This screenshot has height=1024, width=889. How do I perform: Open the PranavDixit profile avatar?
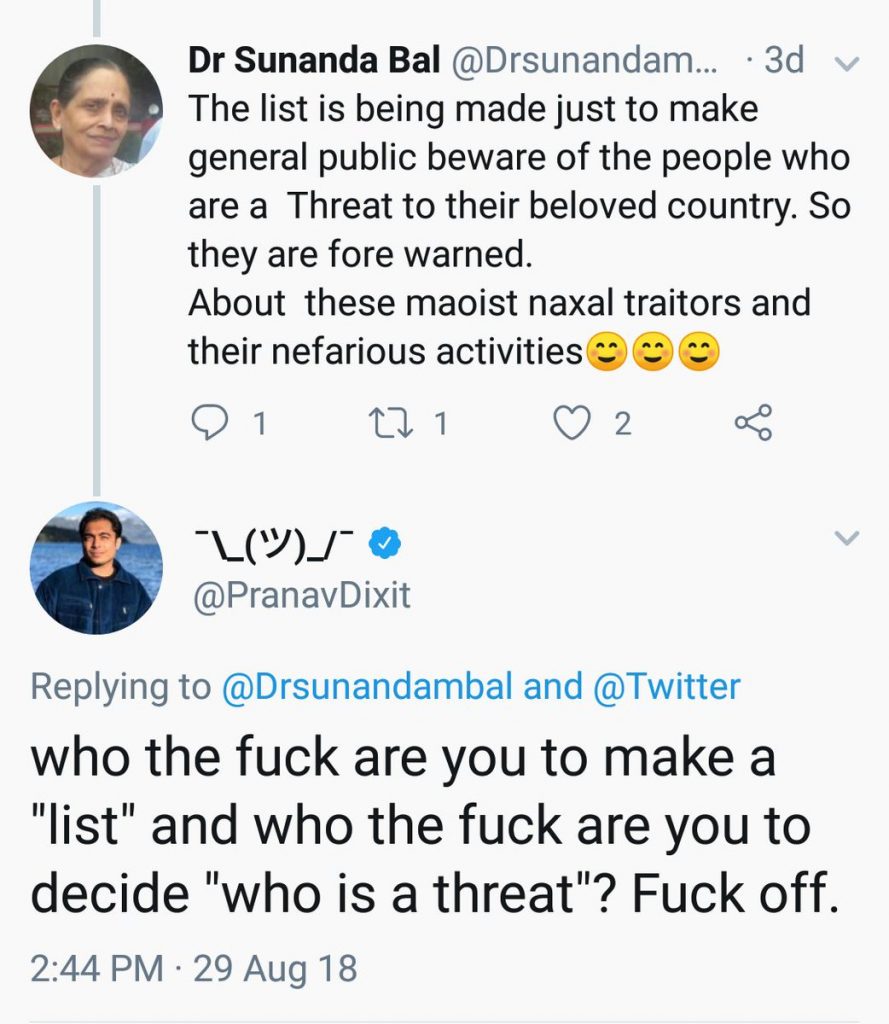96,568
